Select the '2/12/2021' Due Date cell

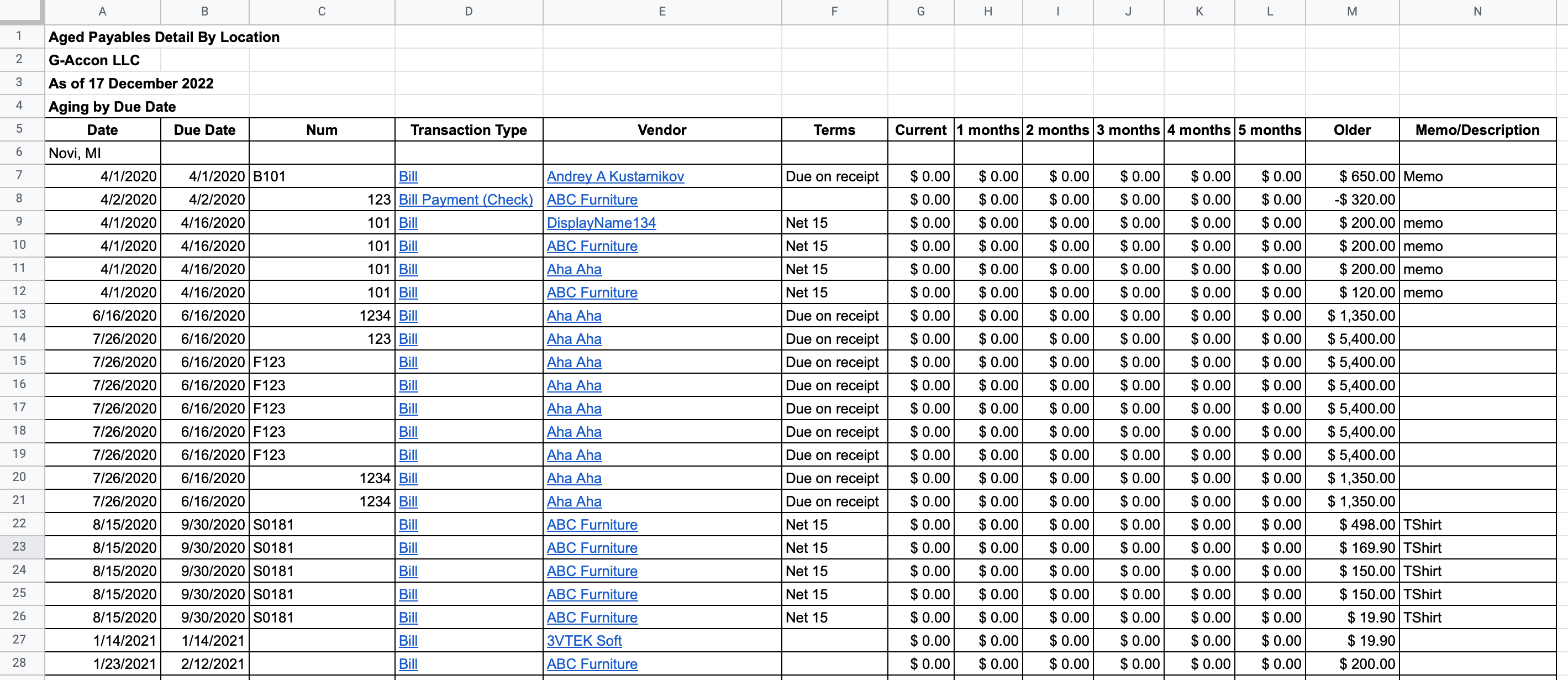pos(204,663)
